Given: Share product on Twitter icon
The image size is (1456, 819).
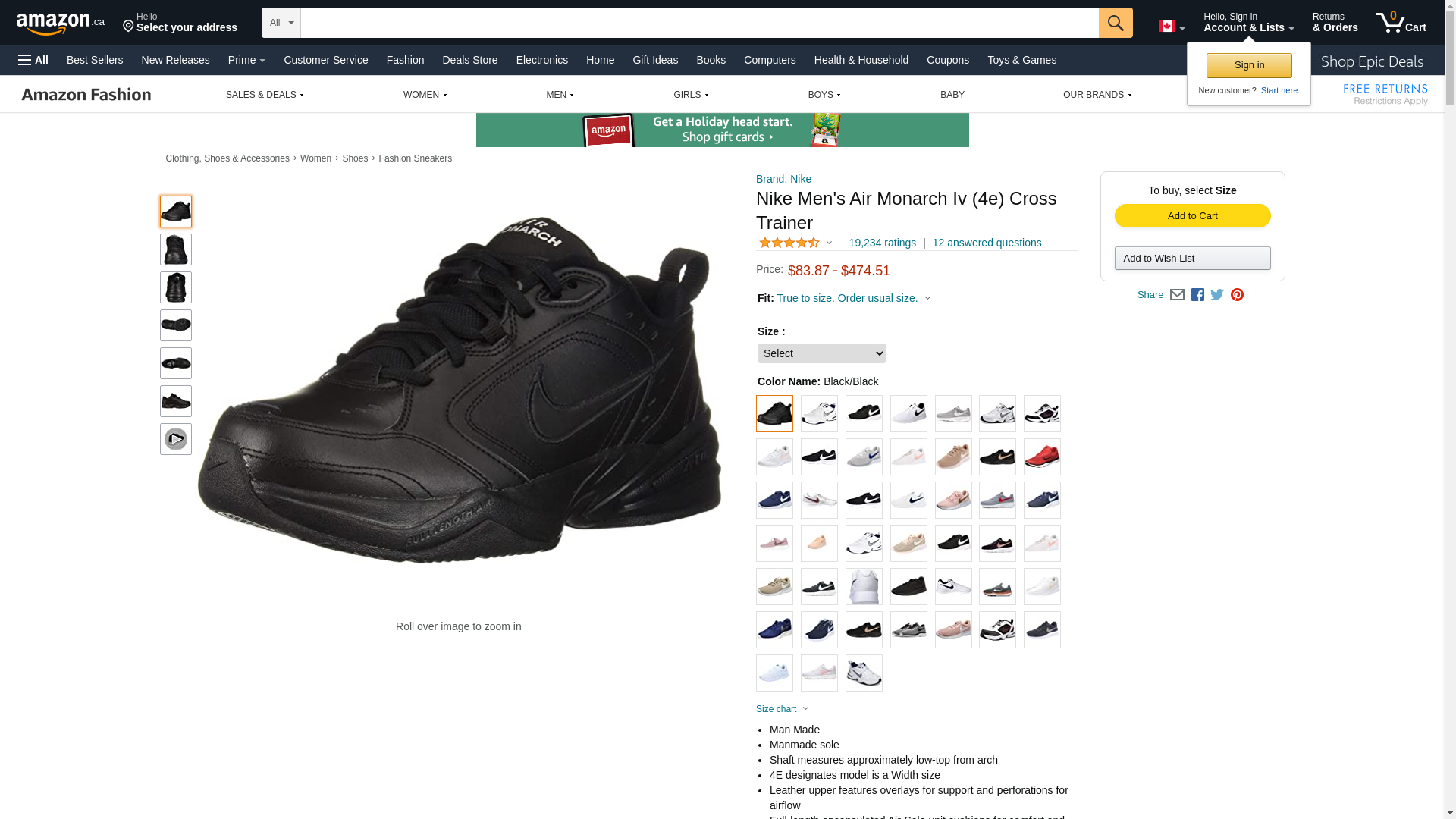Looking at the screenshot, I should [1217, 295].
